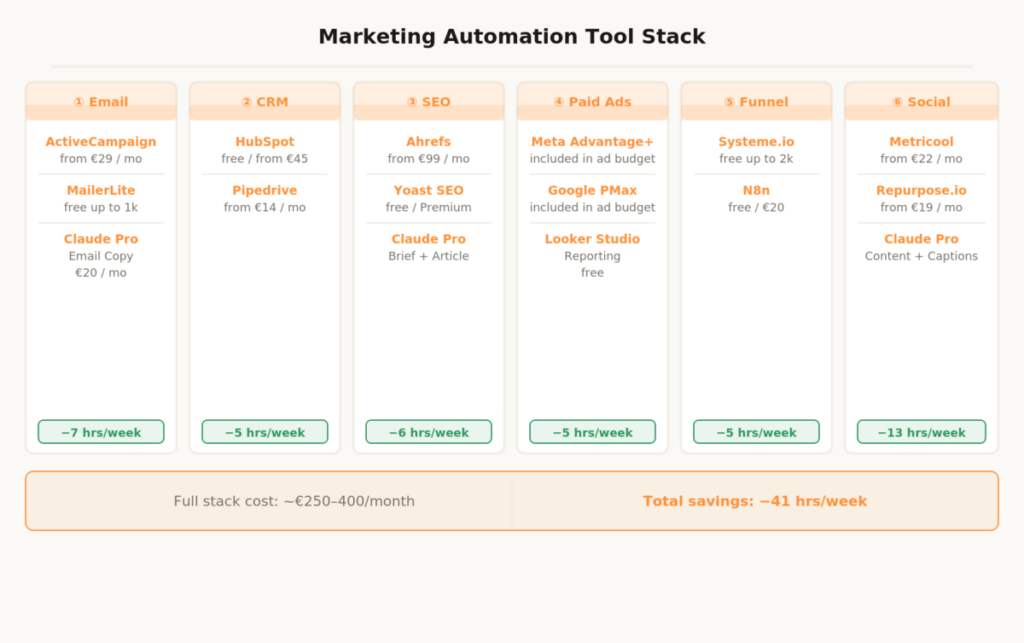Click Claude Pro in the Social column

pos(921,239)
